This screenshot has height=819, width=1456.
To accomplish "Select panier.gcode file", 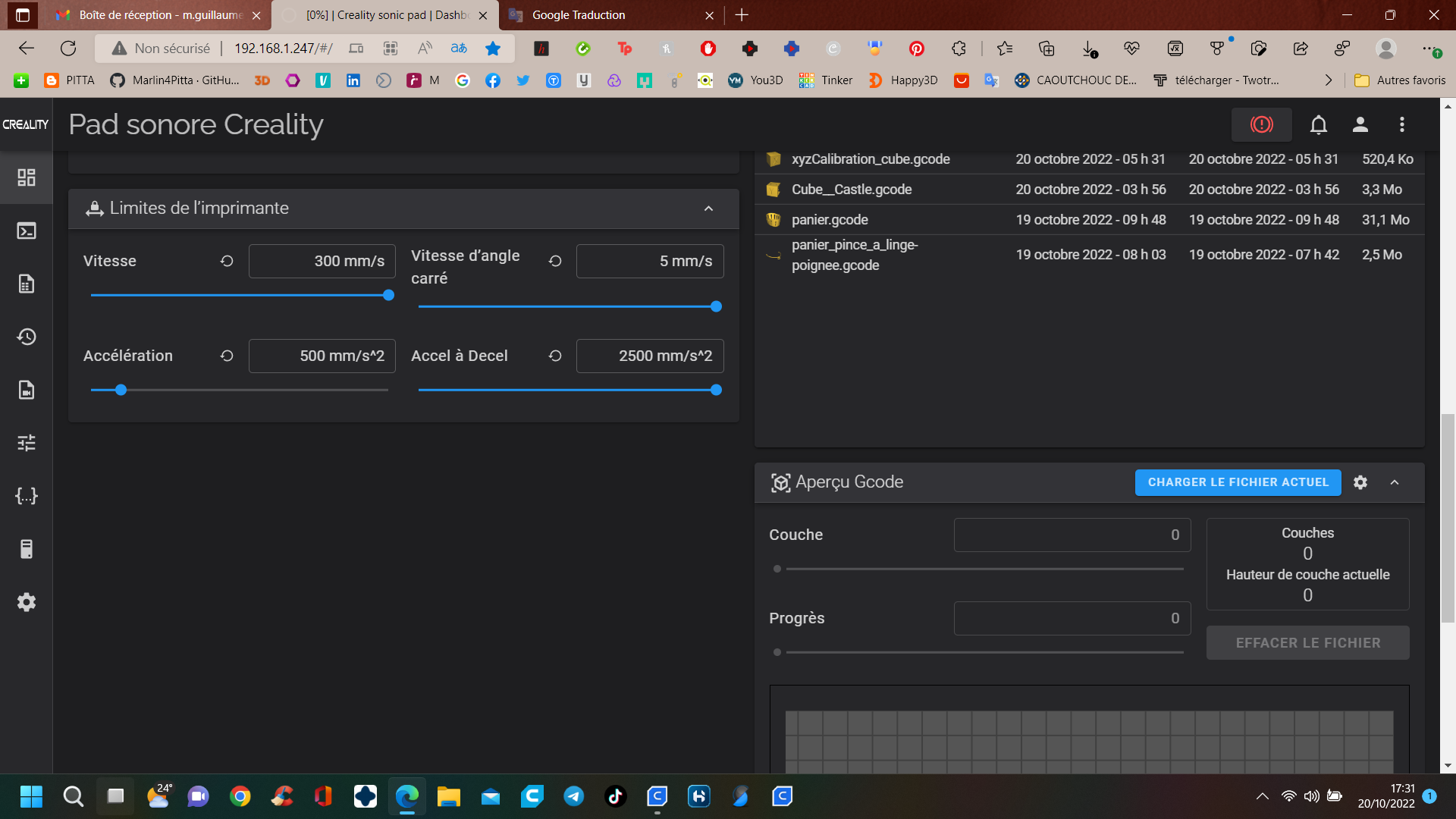I will click(x=1090, y=220).
